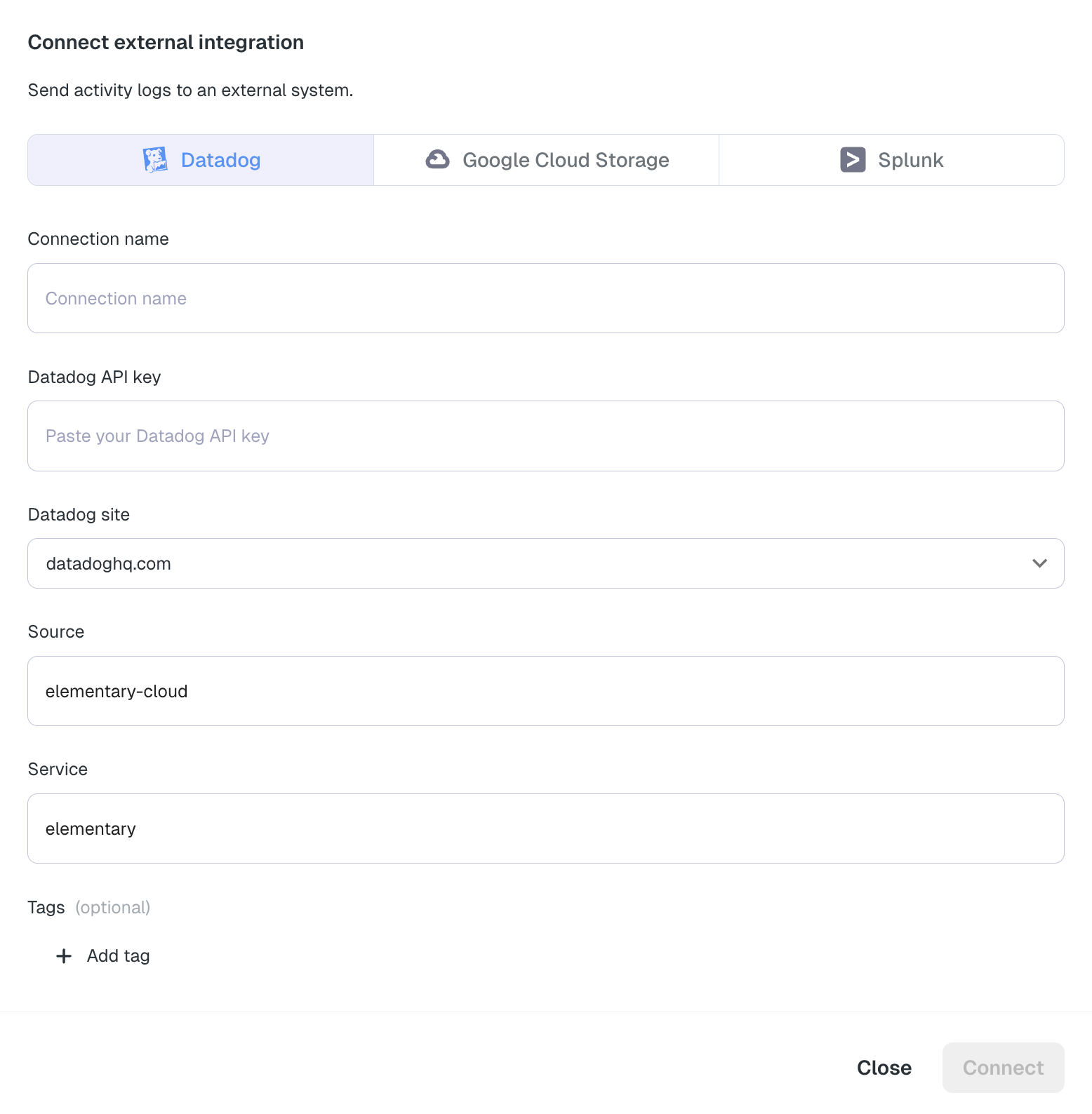Image resolution: width=1092 pixels, height=1114 pixels.
Task: Click the Splunk arrow logo icon
Action: point(853,160)
